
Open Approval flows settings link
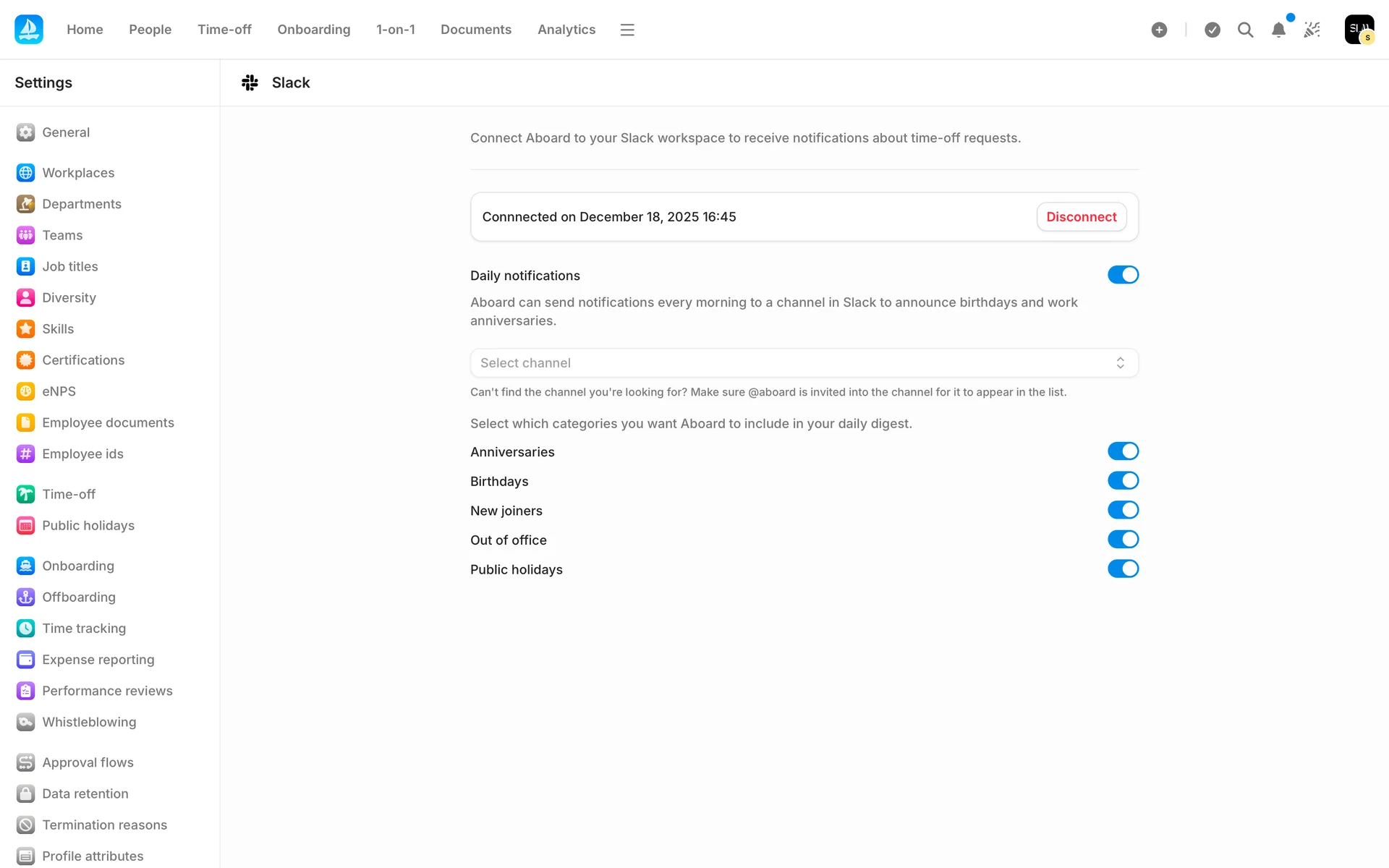tap(88, 762)
